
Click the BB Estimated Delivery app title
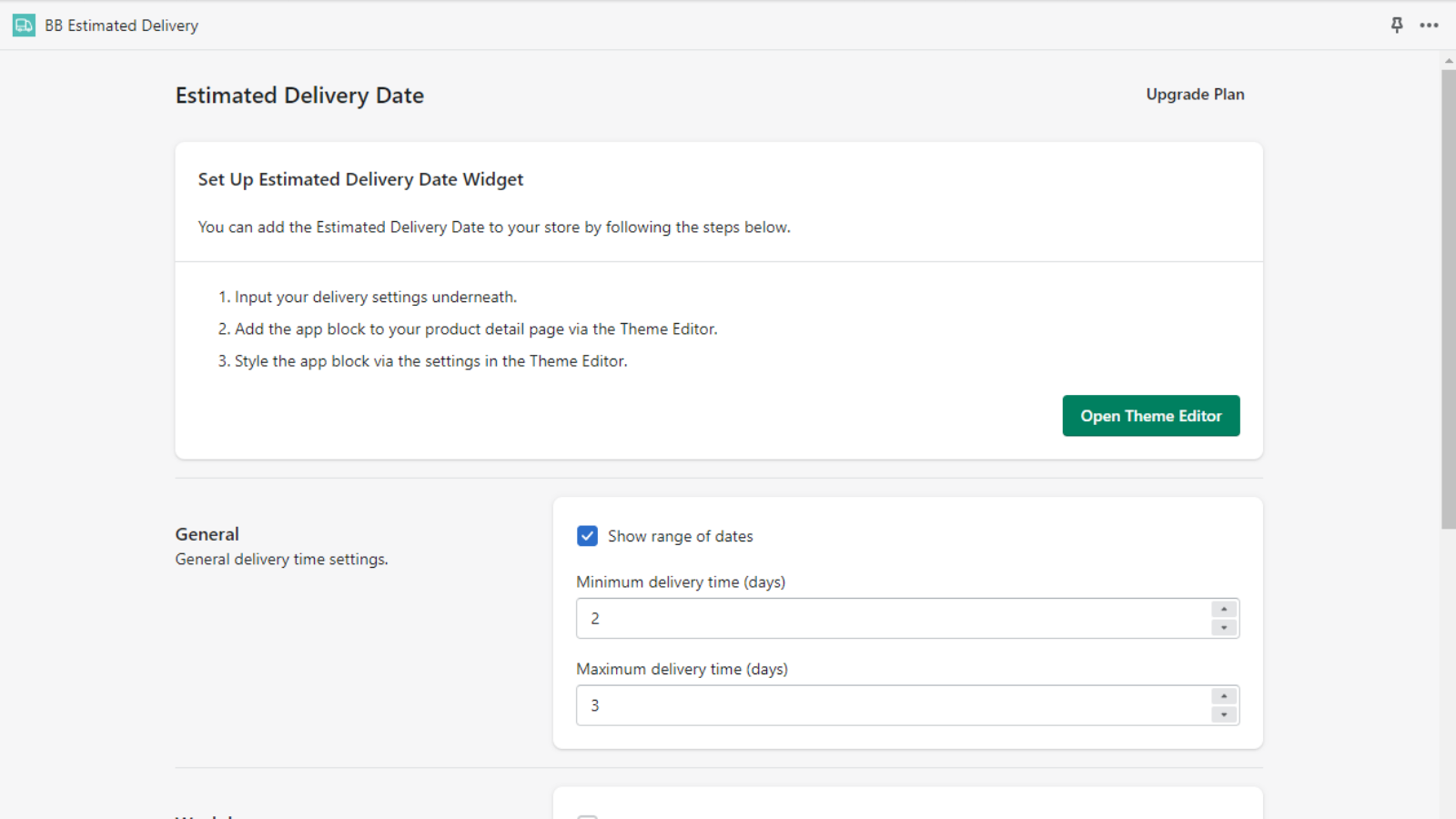[x=121, y=25]
